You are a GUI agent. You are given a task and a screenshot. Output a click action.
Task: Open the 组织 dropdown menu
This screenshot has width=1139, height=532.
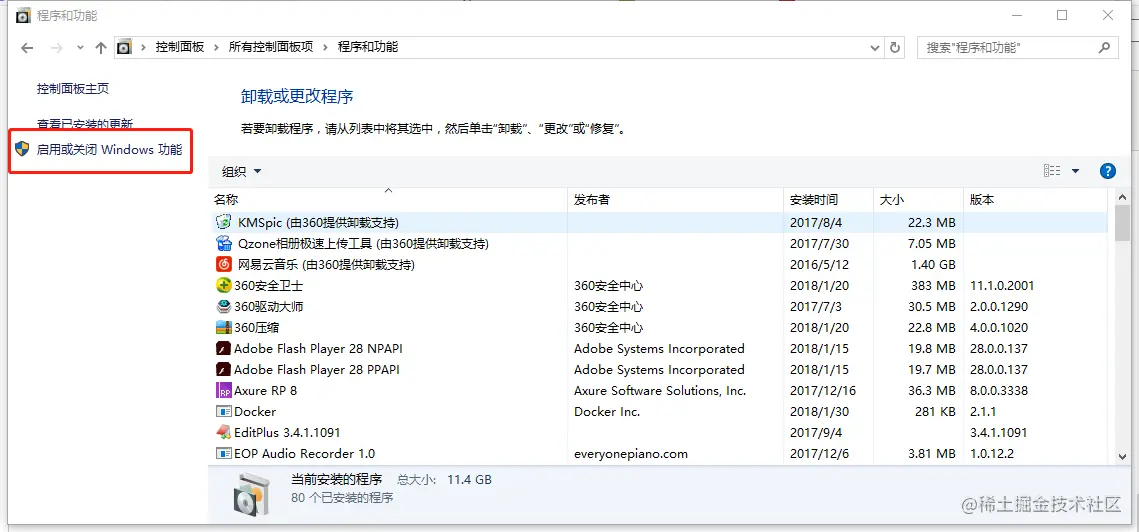pos(241,172)
